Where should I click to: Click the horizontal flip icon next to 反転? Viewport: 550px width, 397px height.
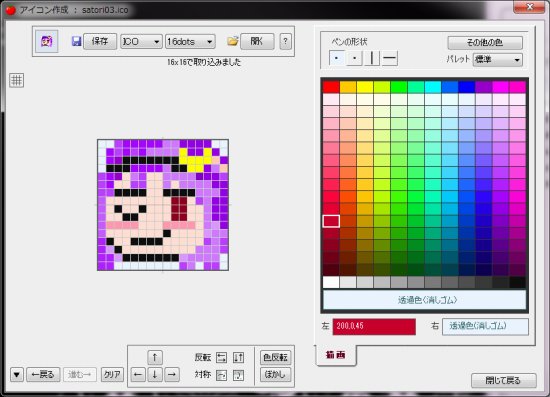tap(221, 358)
